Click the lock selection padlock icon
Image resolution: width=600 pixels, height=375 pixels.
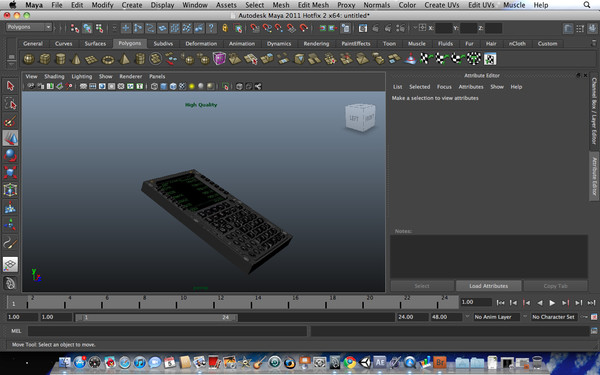225,28
